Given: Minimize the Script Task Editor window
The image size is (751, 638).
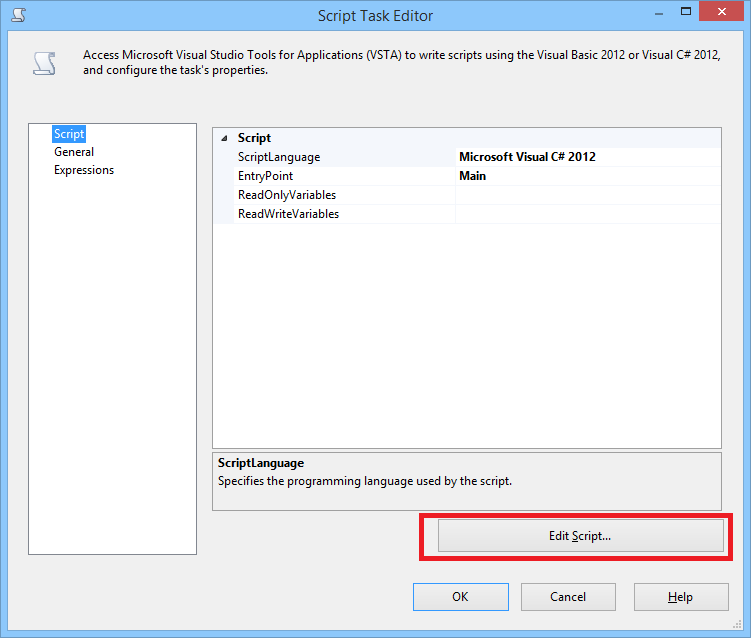Looking at the screenshot, I should (659, 14).
